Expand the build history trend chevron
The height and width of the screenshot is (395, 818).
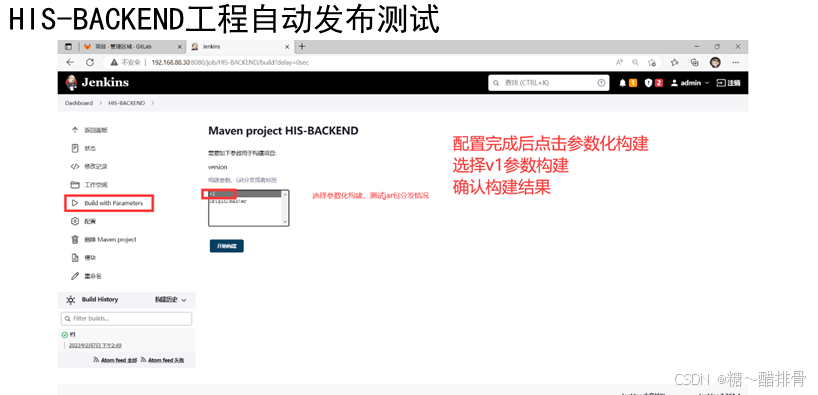pos(184,300)
